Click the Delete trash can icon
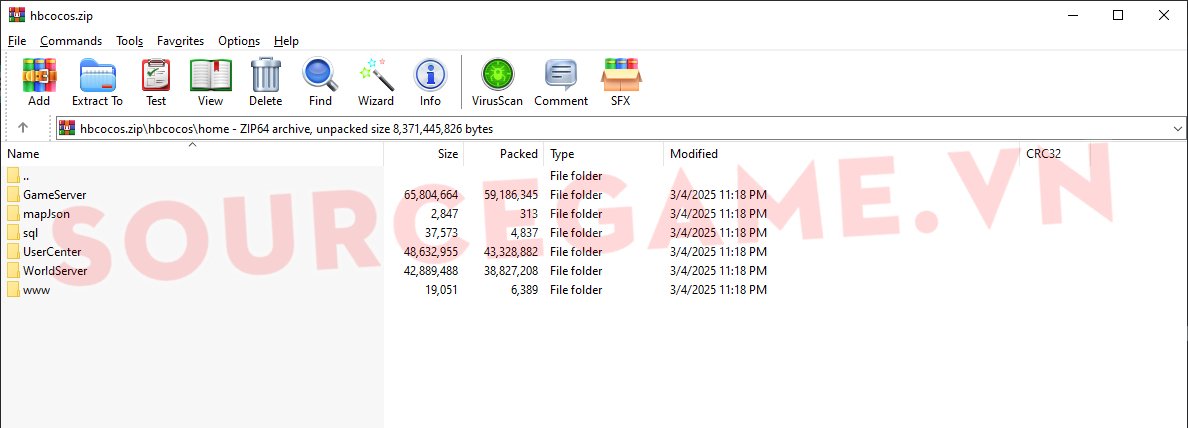Image resolution: width=1188 pixels, height=428 pixels. 265,81
